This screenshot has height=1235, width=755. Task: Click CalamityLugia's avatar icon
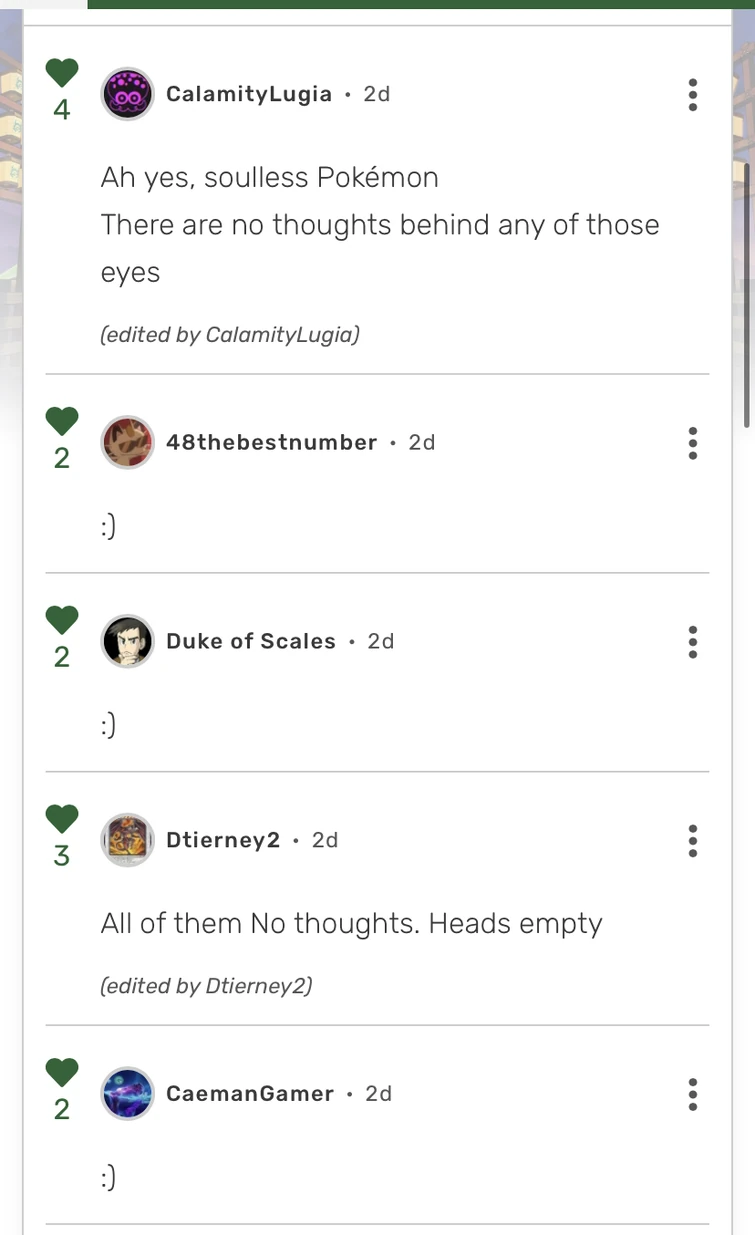[x=128, y=94]
